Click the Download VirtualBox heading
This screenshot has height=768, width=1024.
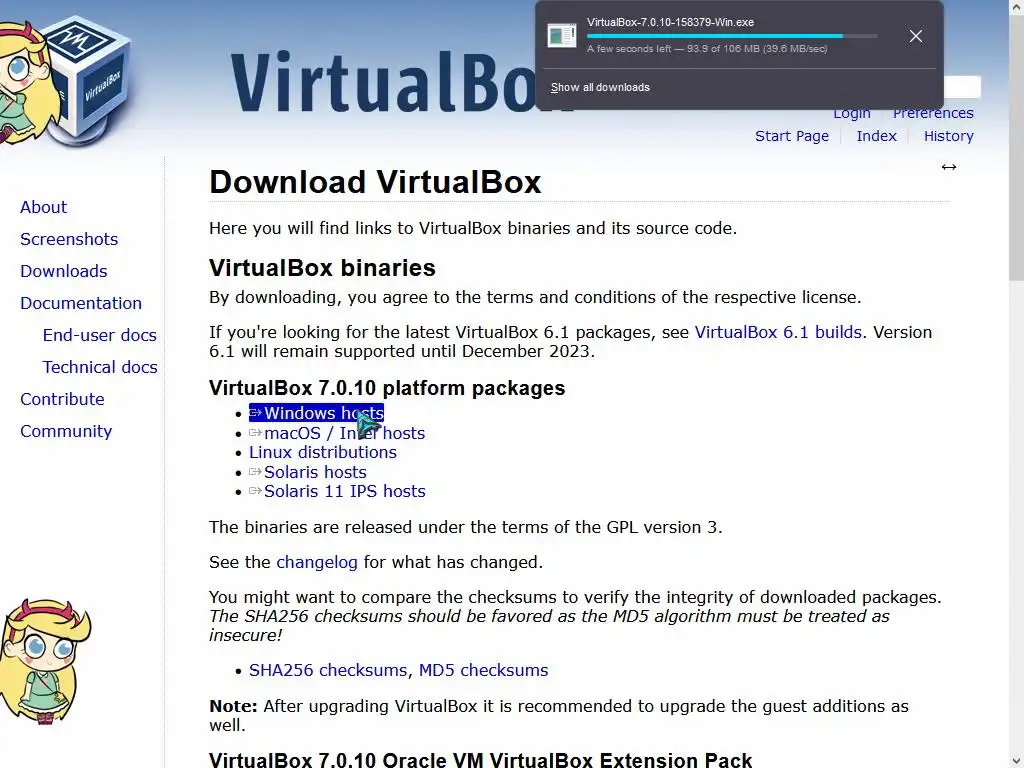[375, 182]
